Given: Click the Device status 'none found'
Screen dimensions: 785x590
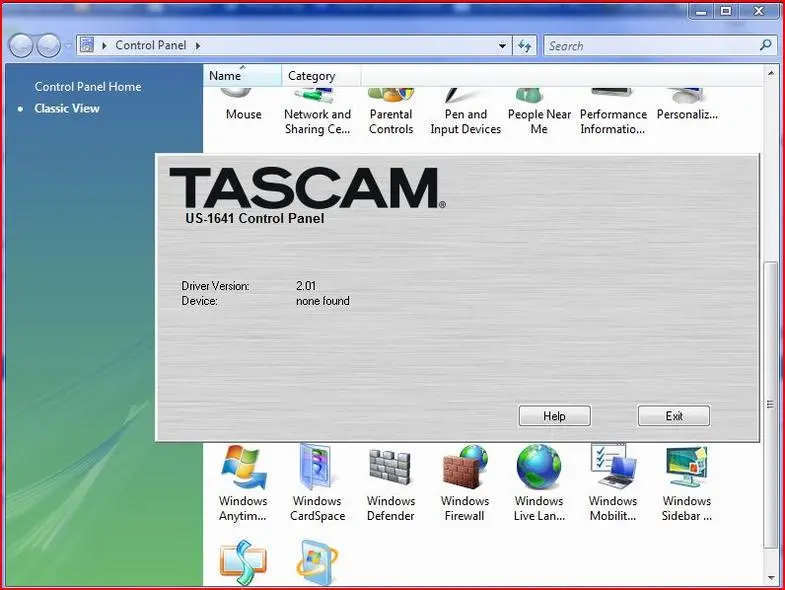Looking at the screenshot, I should coord(322,301).
